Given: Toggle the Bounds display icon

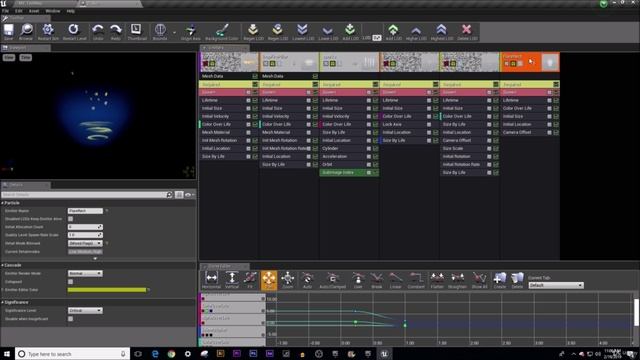Looking at the screenshot, I should [160, 31].
